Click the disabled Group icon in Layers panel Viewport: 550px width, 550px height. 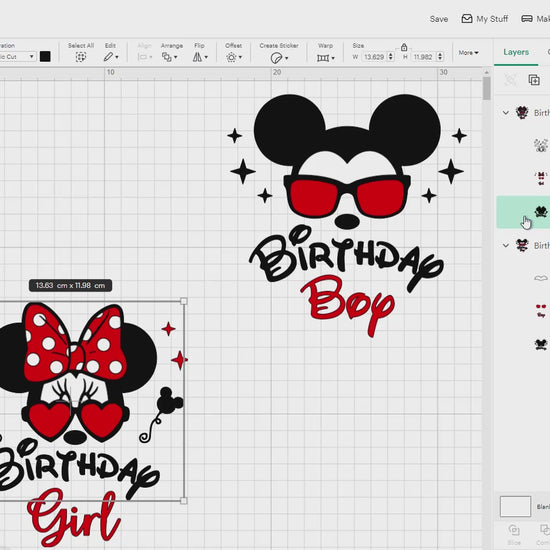pos(510,80)
